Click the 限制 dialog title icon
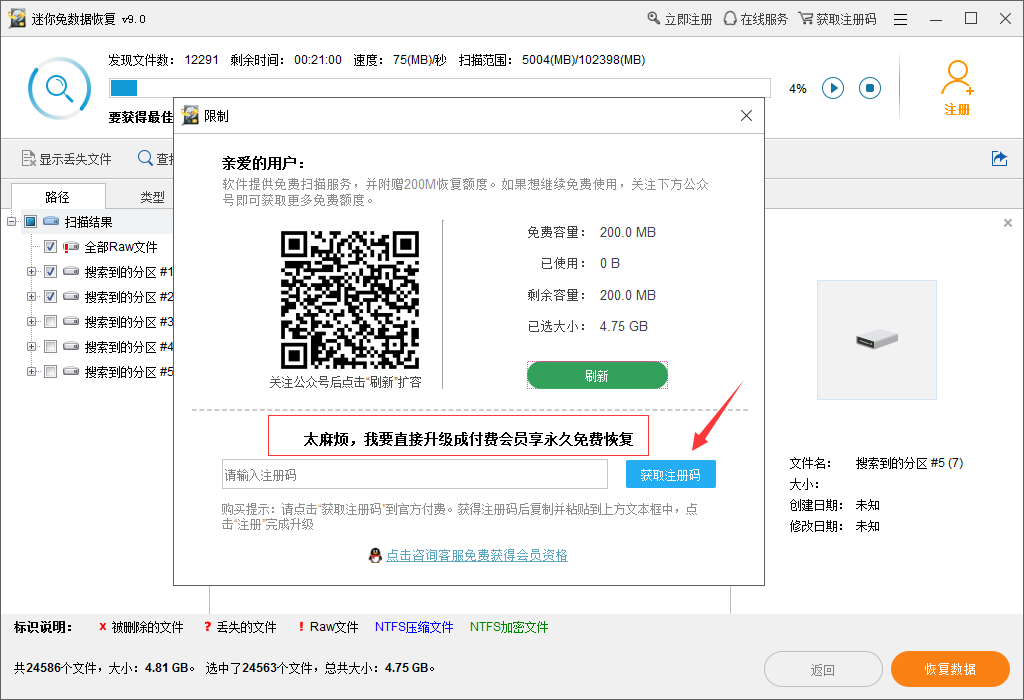 point(190,115)
